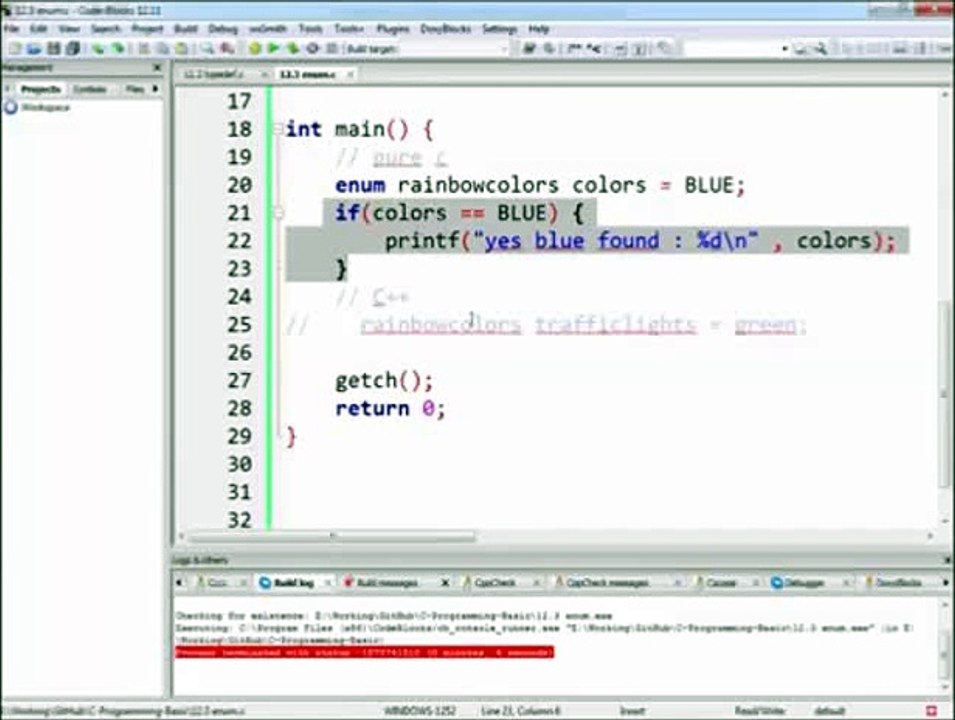This screenshot has height=720, width=955.
Task: Open the View menu
Action: 69,29
